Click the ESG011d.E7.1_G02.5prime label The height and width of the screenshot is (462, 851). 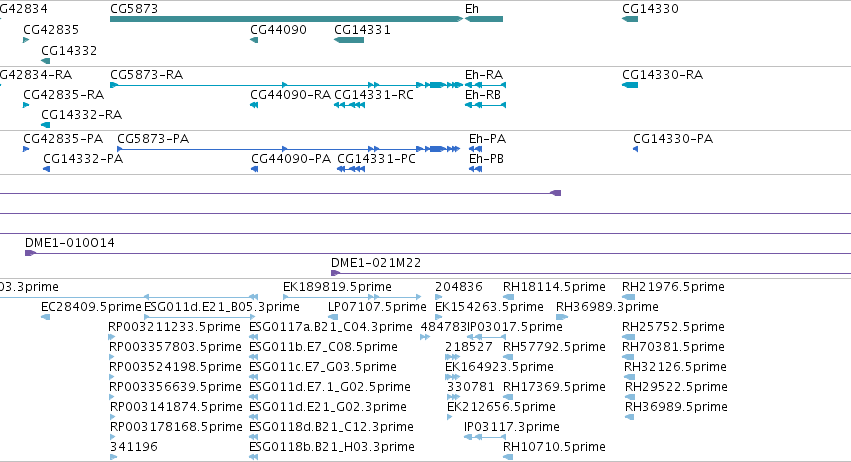(x=330, y=388)
